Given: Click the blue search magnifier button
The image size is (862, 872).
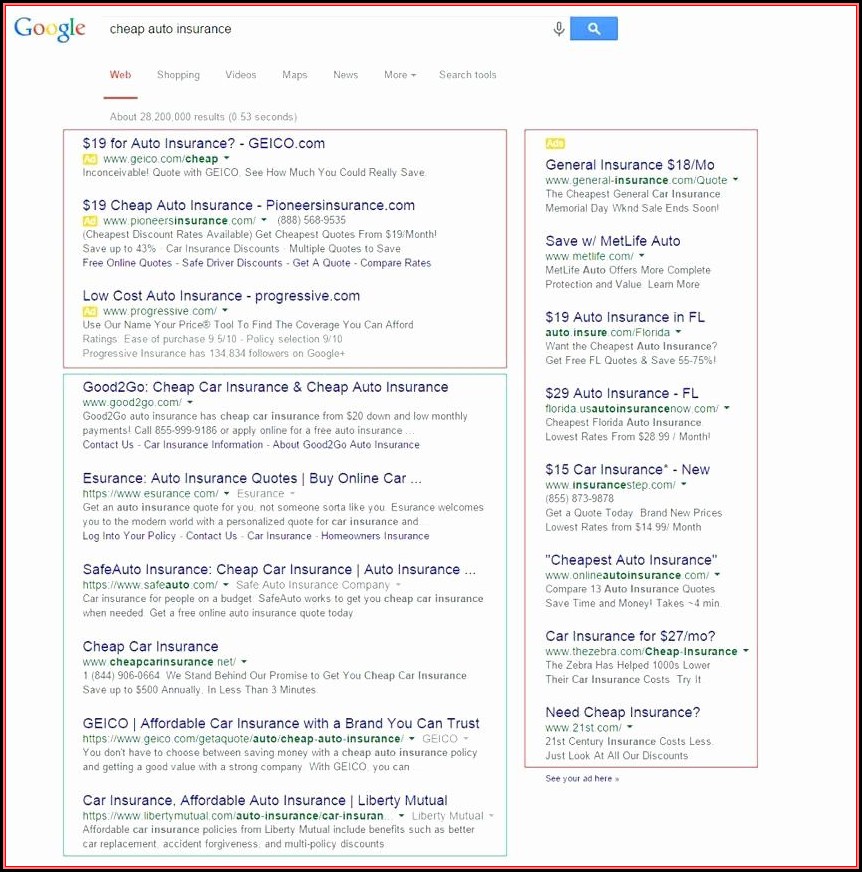Looking at the screenshot, I should (x=593, y=28).
